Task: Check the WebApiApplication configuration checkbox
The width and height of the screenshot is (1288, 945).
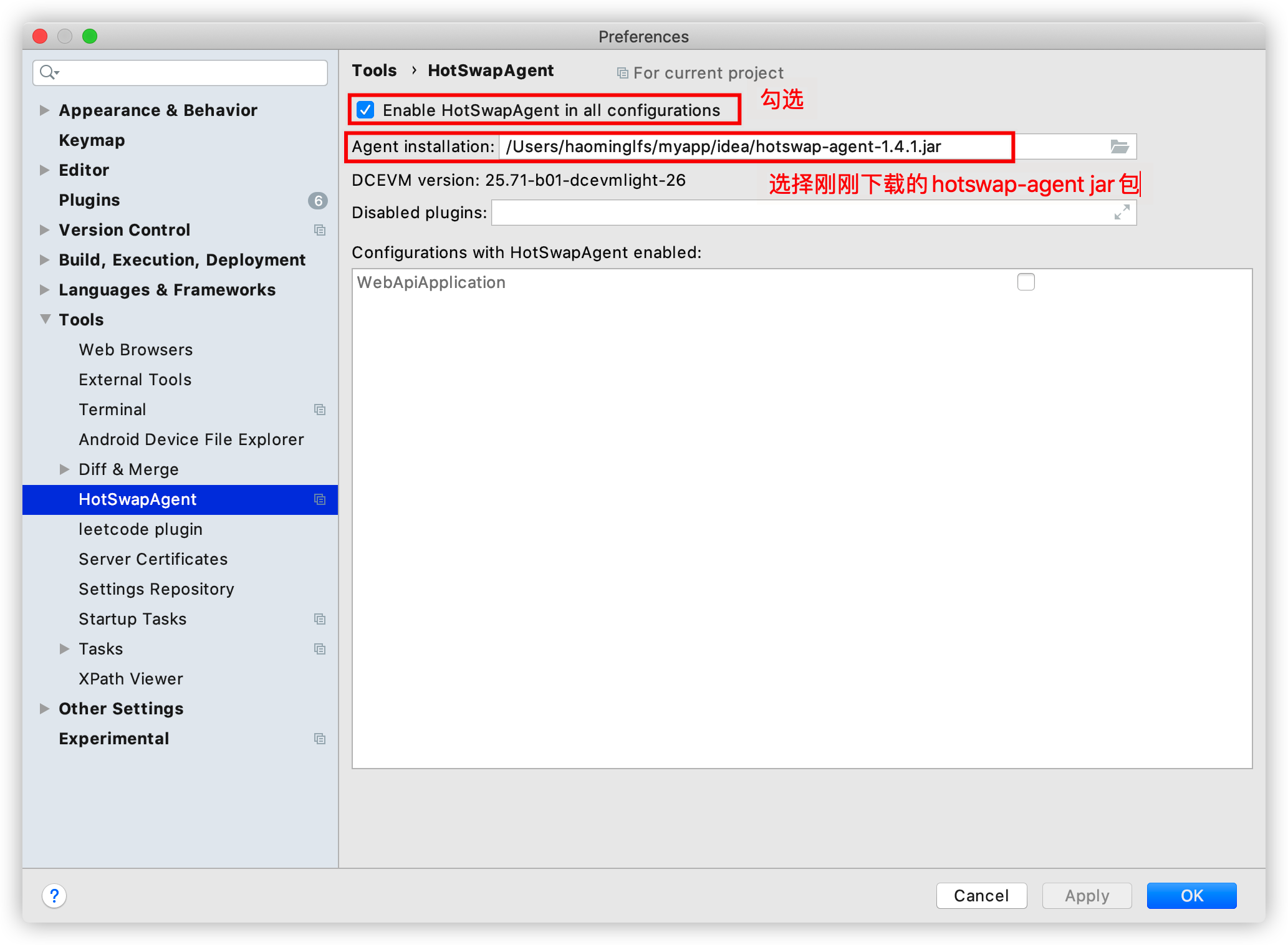Action: 1026,282
